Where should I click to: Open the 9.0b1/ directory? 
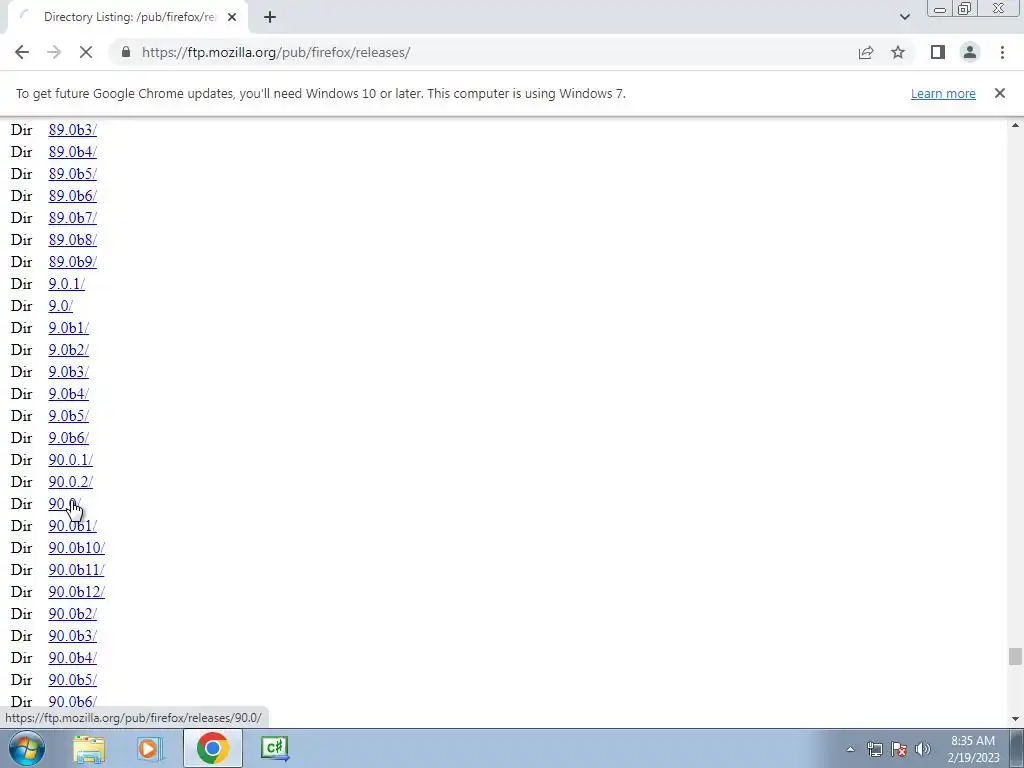(x=69, y=327)
